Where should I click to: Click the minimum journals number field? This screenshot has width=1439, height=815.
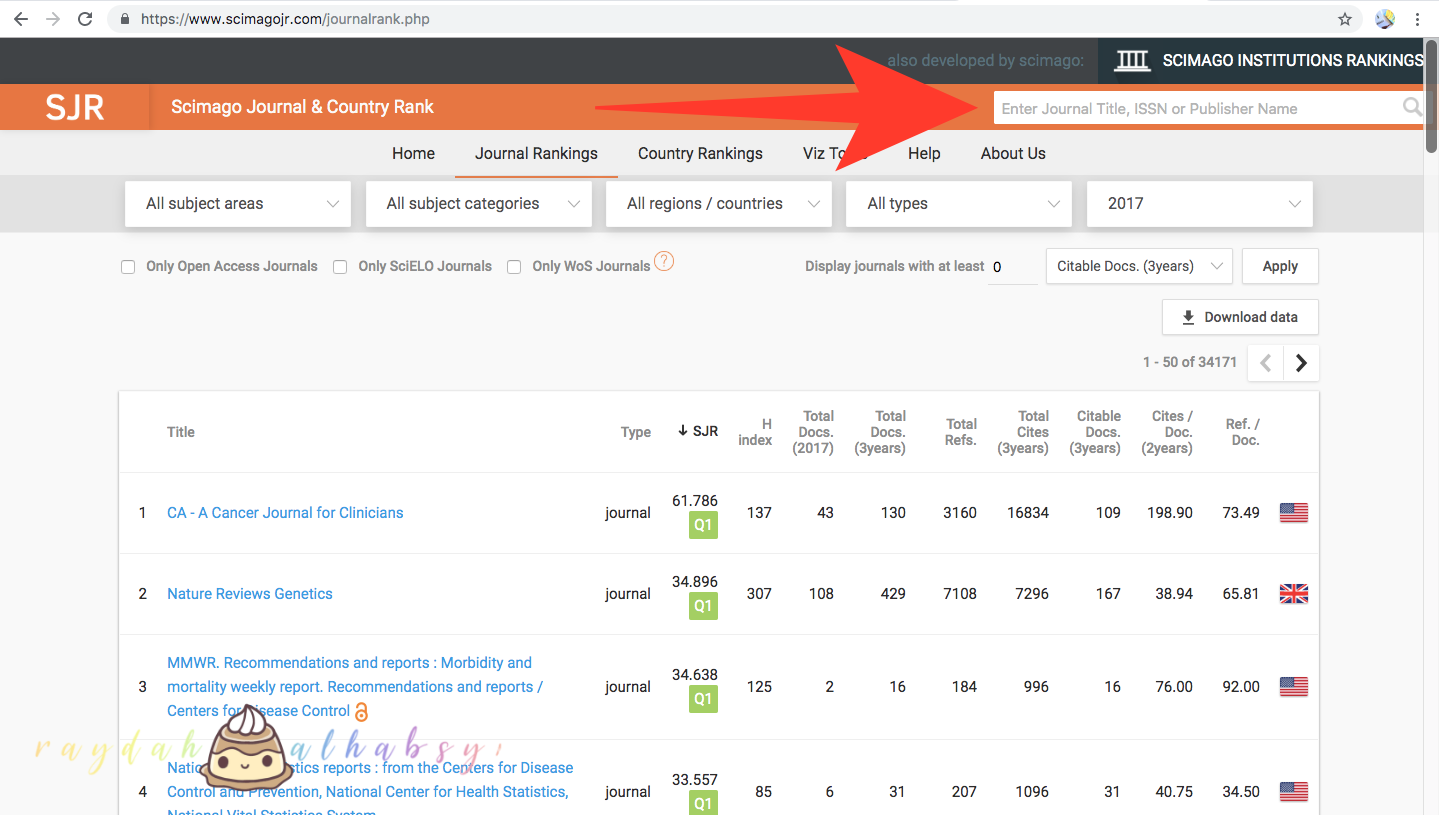tap(1012, 267)
